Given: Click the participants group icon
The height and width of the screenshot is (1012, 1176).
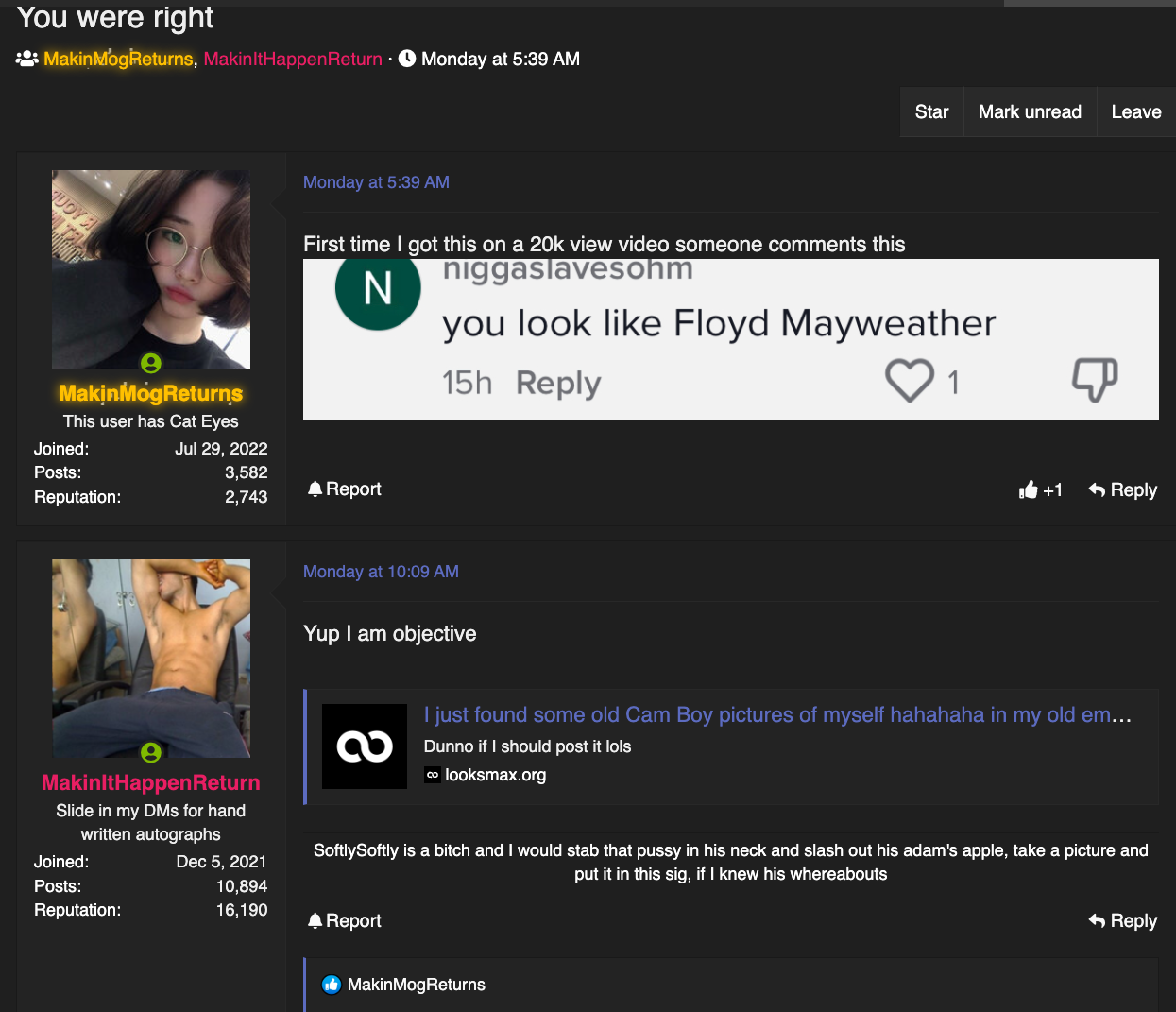Looking at the screenshot, I should point(26,59).
